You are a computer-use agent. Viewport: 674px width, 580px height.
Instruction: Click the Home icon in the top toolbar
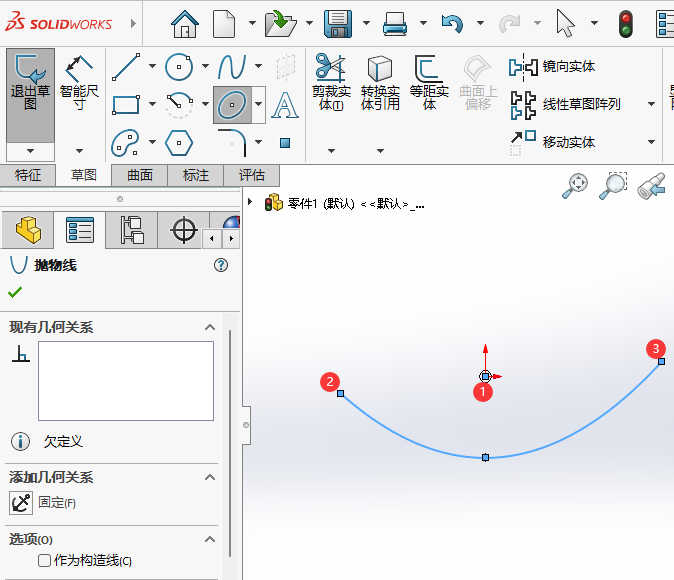[185, 24]
